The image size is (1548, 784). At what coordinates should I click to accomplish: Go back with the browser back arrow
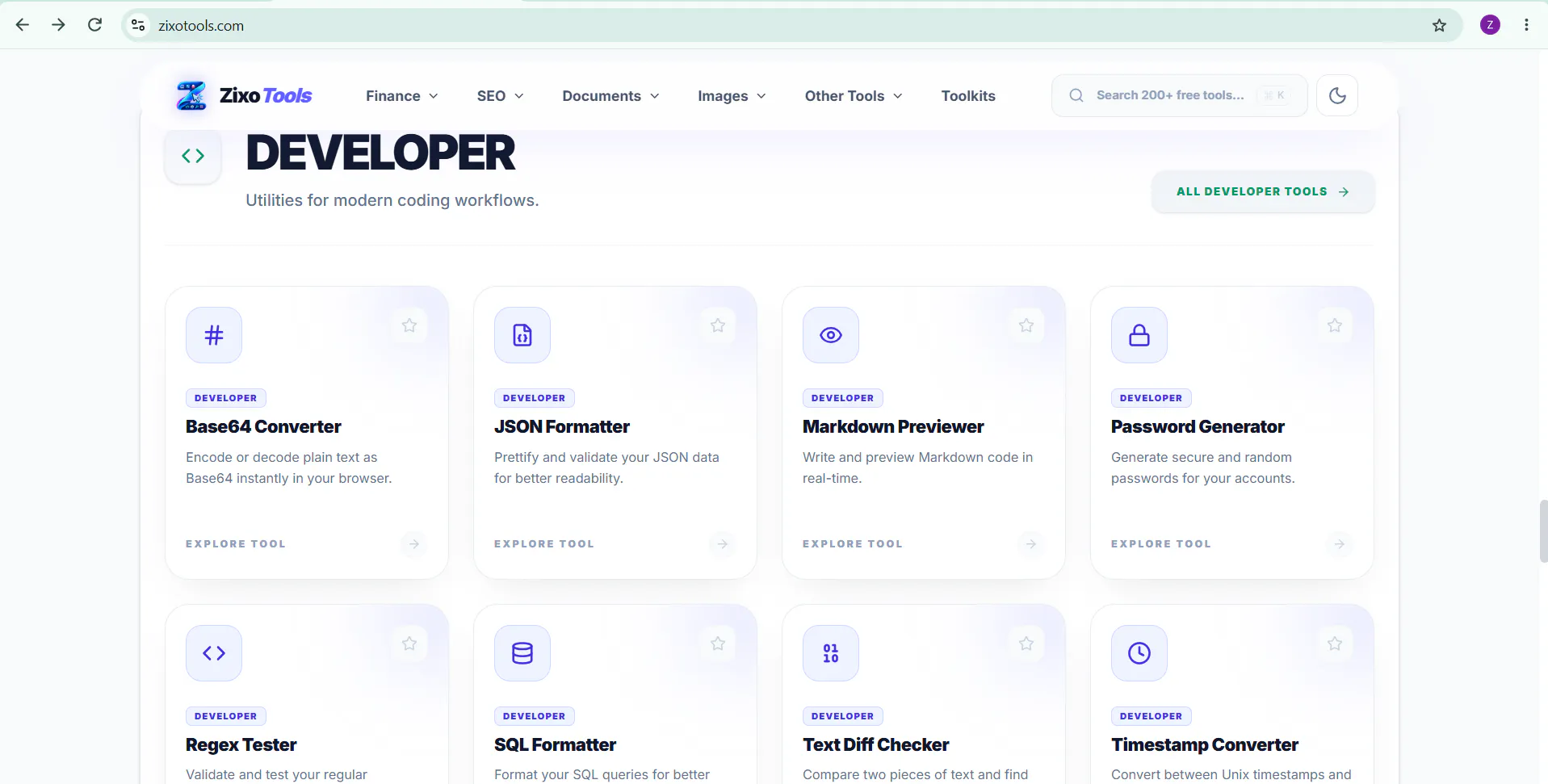click(x=23, y=25)
